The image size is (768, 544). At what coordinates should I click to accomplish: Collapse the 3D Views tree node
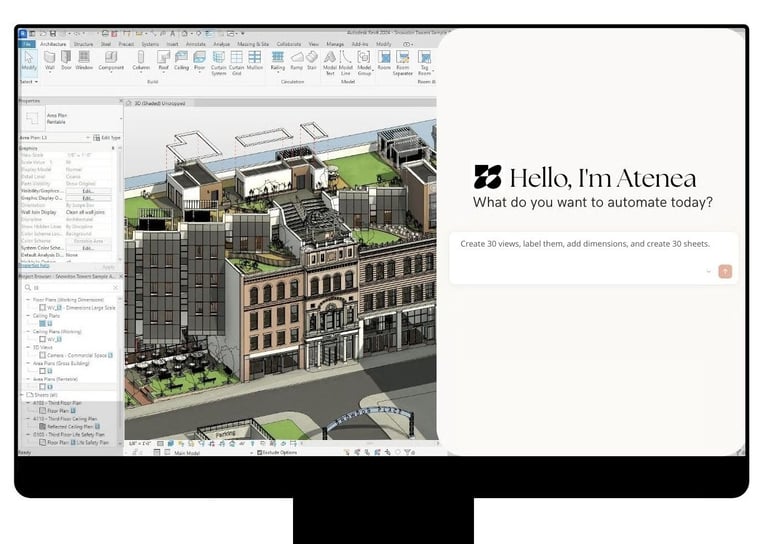click(x=28, y=347)
